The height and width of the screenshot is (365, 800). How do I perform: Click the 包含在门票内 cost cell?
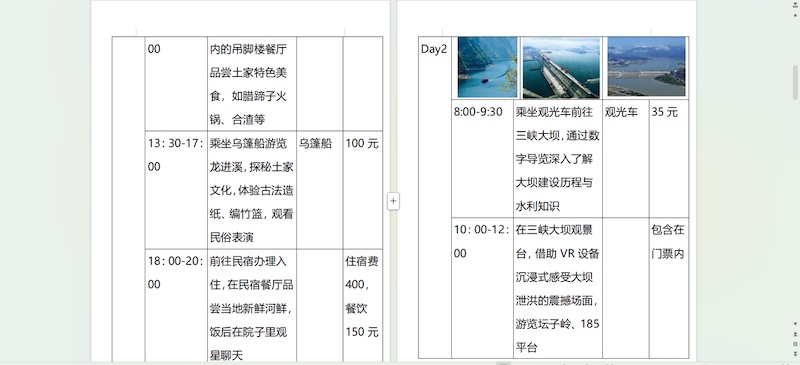pyautogui.click(x=669, y=287)
